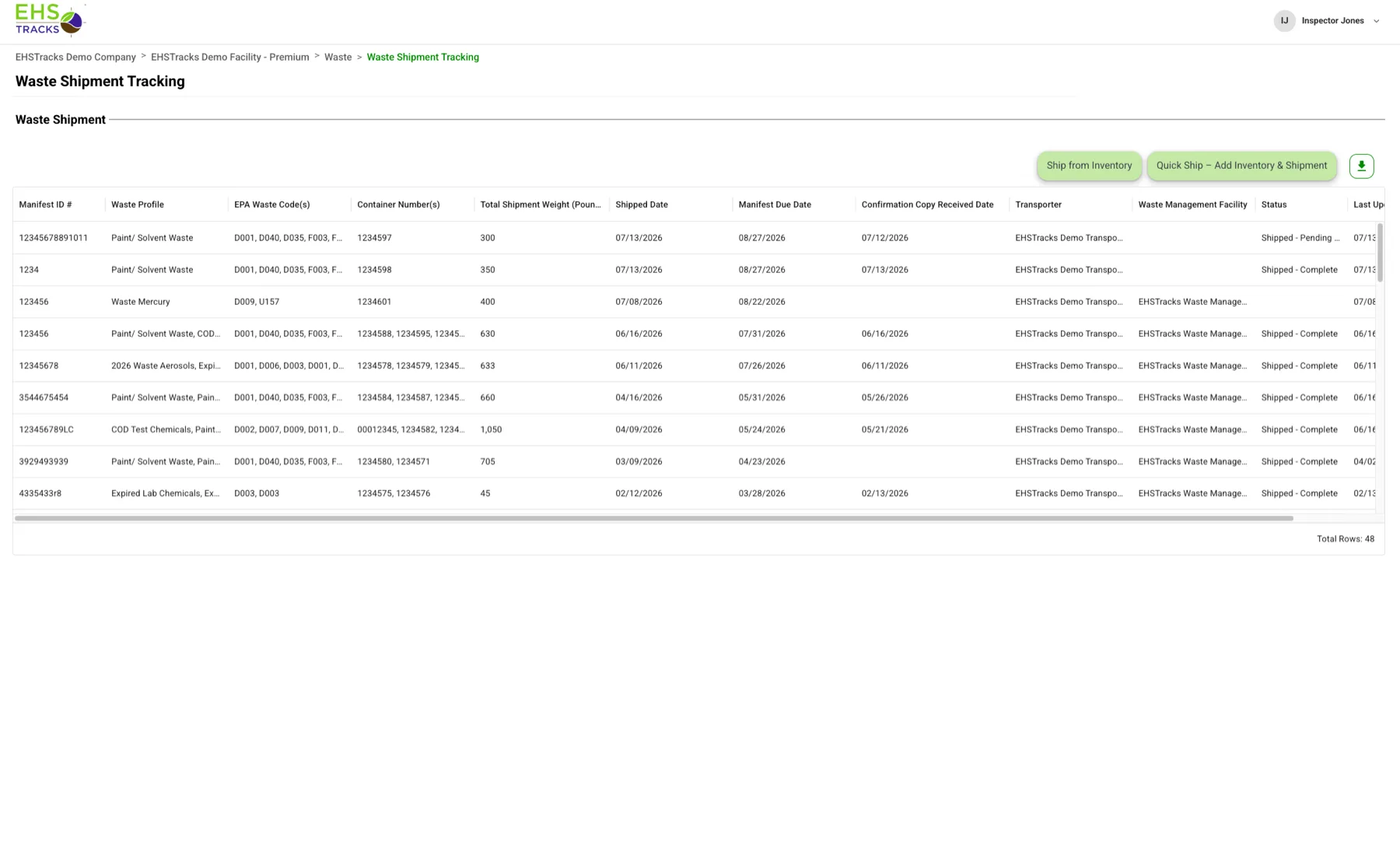Screen dimensions: 1400x847
Task: Click containers 1234575, 1234576 cell
Action: [x=412, y=493]
